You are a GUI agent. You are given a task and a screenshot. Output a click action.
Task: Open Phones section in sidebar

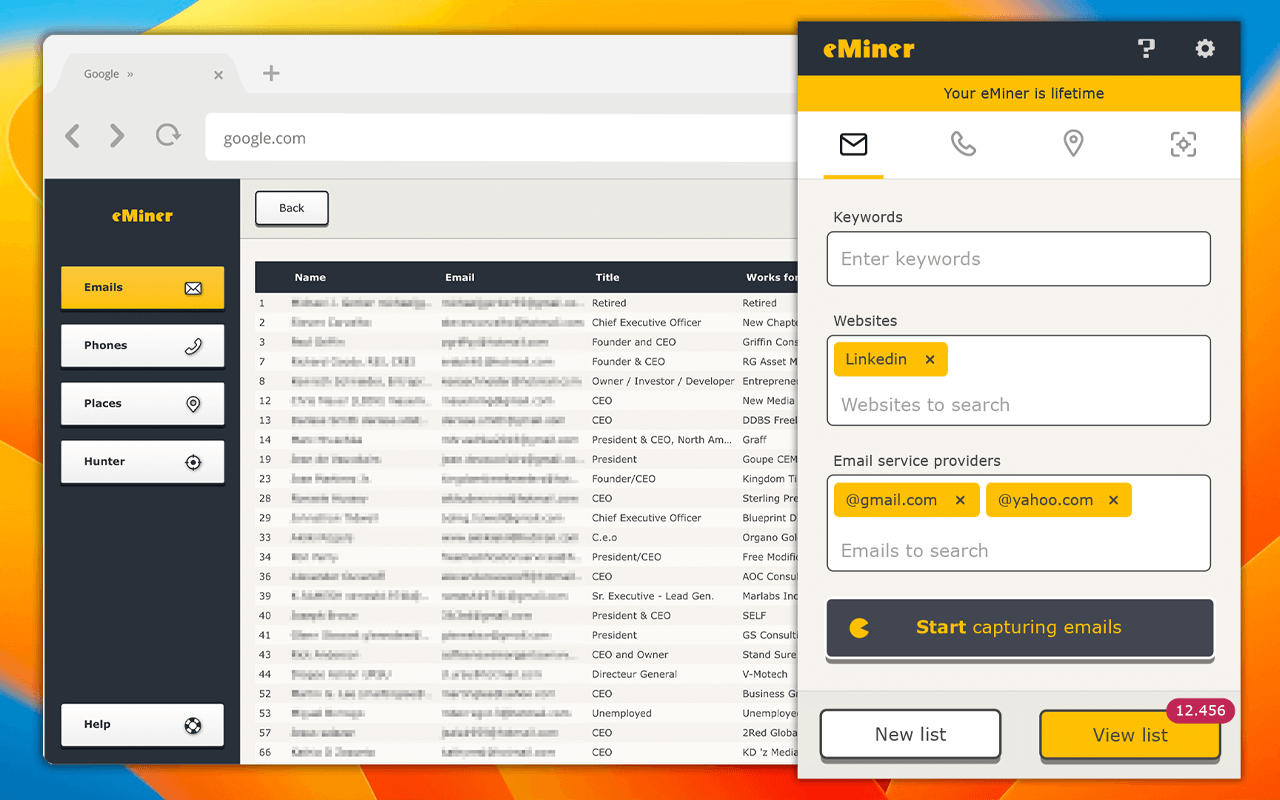tap(142, 346)
